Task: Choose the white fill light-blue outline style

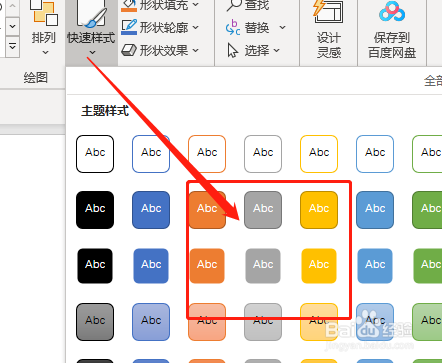Action: pyautogui.click(x=375, y=154)
